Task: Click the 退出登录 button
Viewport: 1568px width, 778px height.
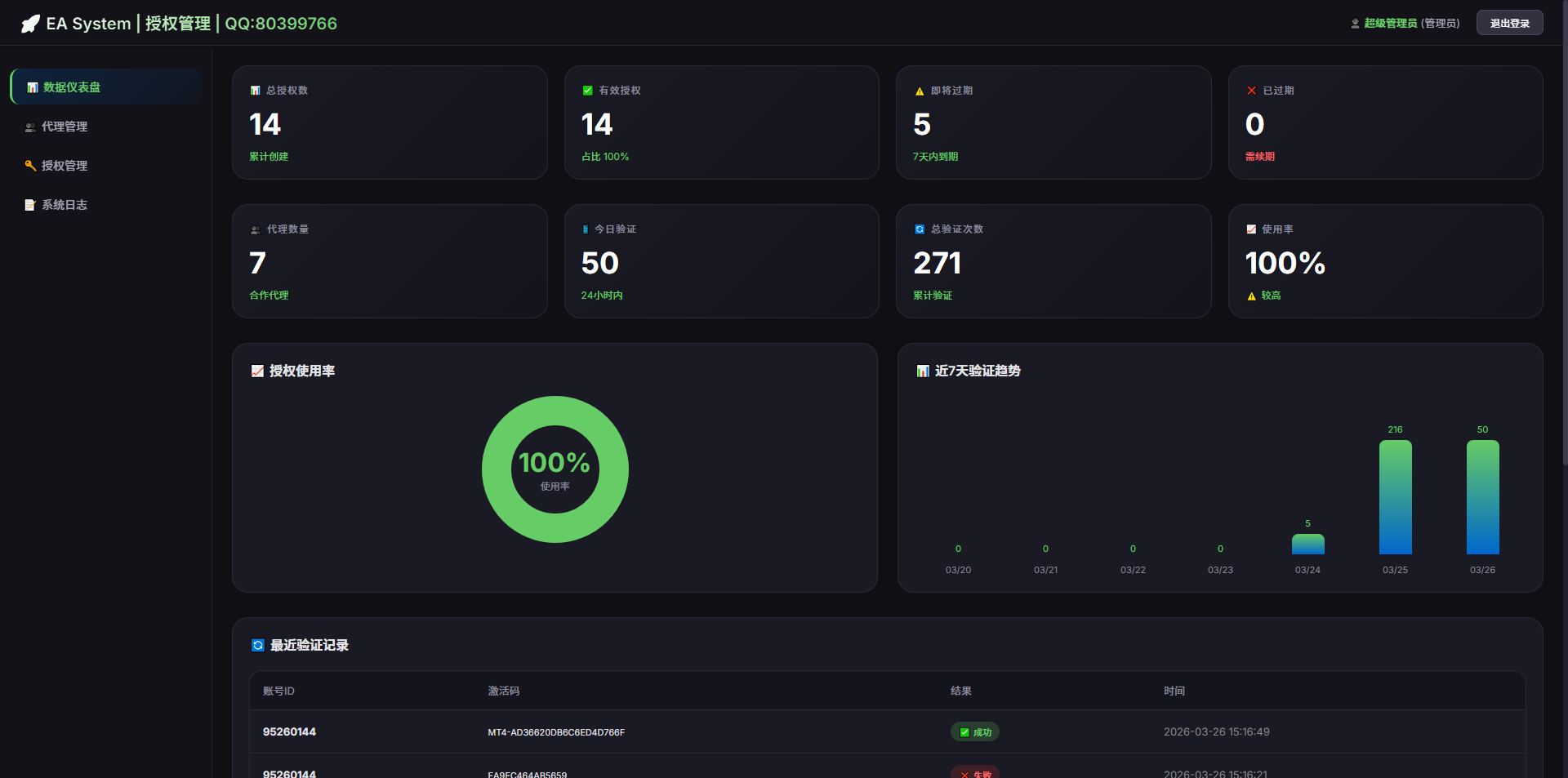Action: (1509, 23)
